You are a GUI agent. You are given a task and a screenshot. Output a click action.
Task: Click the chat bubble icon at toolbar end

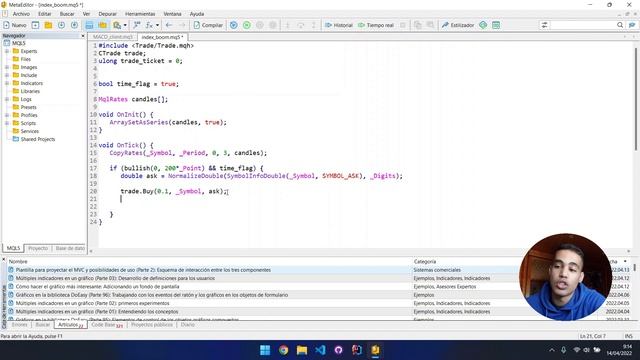click(x=632, y=25)
